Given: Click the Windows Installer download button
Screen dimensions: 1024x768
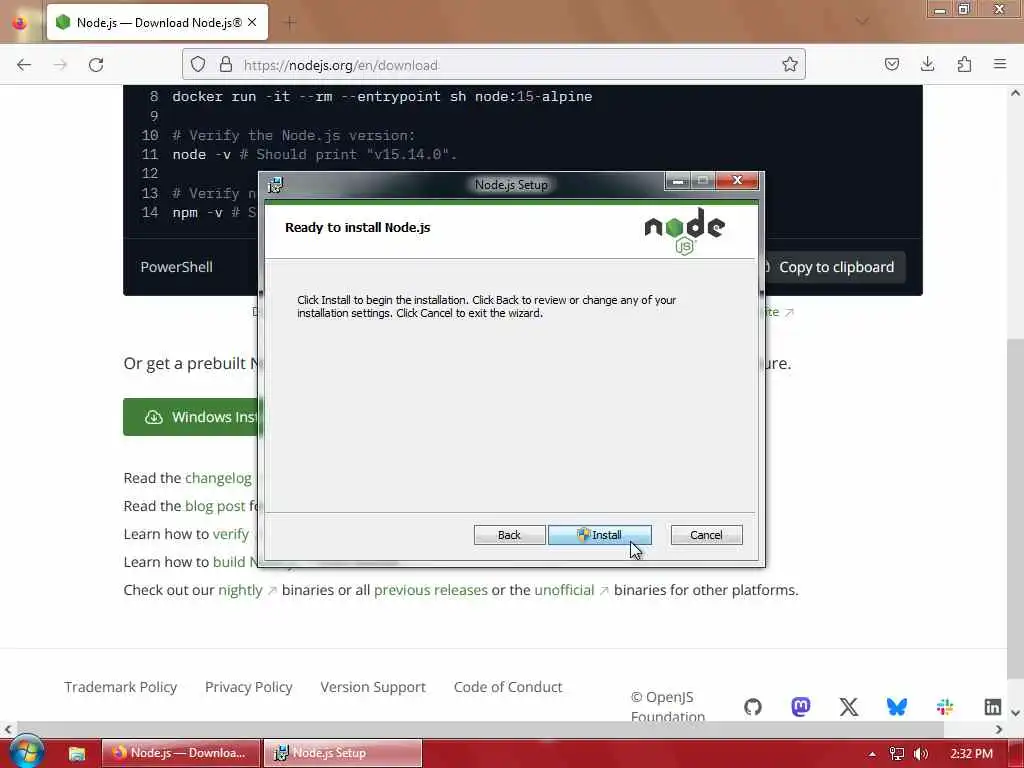Looking at the screenshot, I should (x=193, y=417).
